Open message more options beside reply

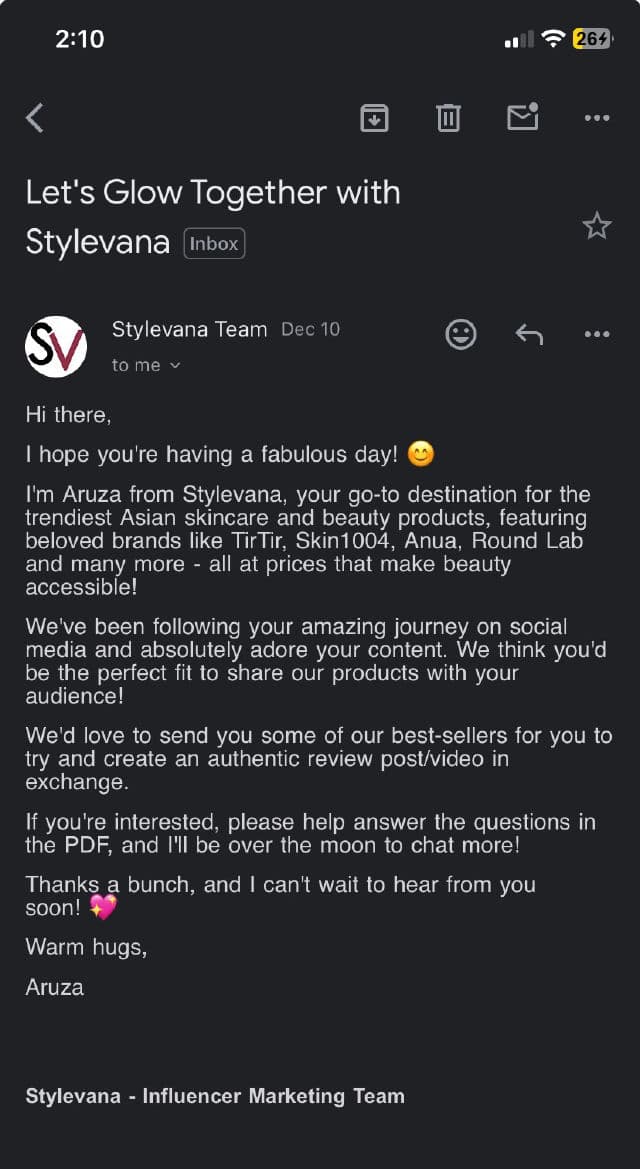[x=597, y=334]
